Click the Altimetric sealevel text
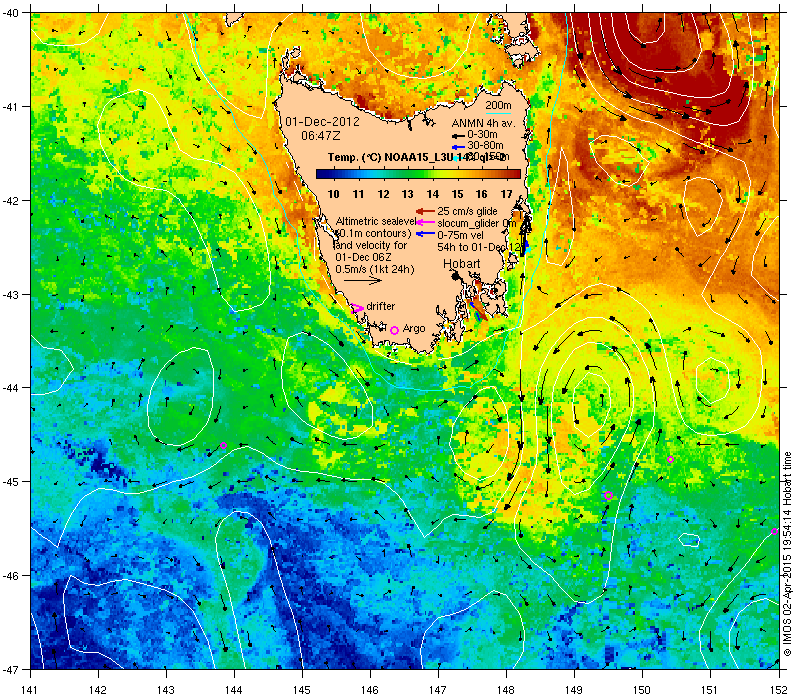The height and width of the screenshot is (700, 800). pos(376,221)
